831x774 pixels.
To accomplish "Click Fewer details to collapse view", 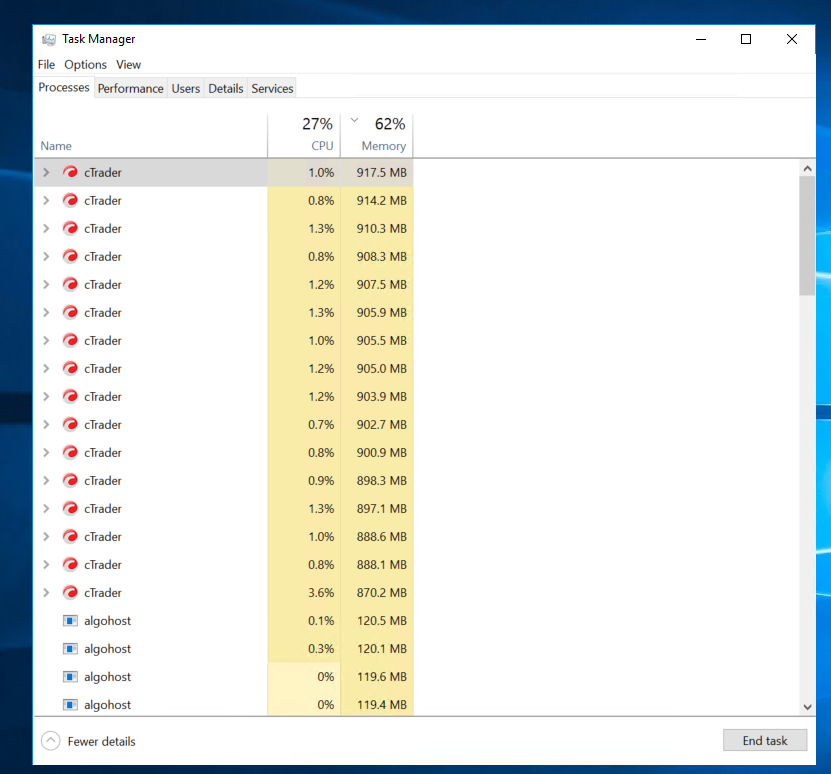I will pyautogui.click(x=88, y=741).
